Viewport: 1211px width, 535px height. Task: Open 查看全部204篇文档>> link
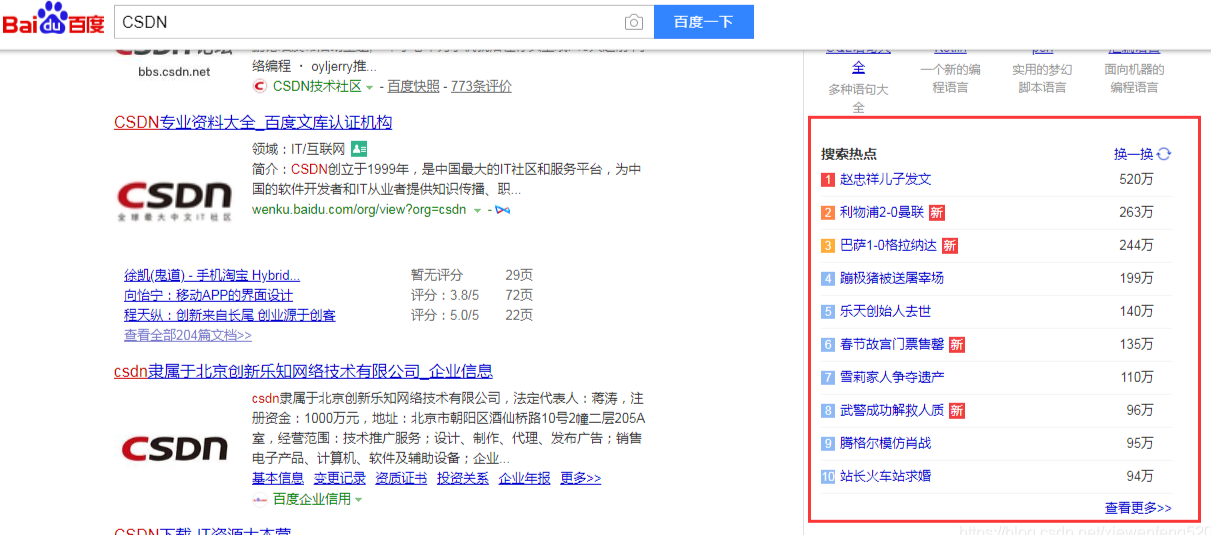pyautogui.click(x=187, y=335)
